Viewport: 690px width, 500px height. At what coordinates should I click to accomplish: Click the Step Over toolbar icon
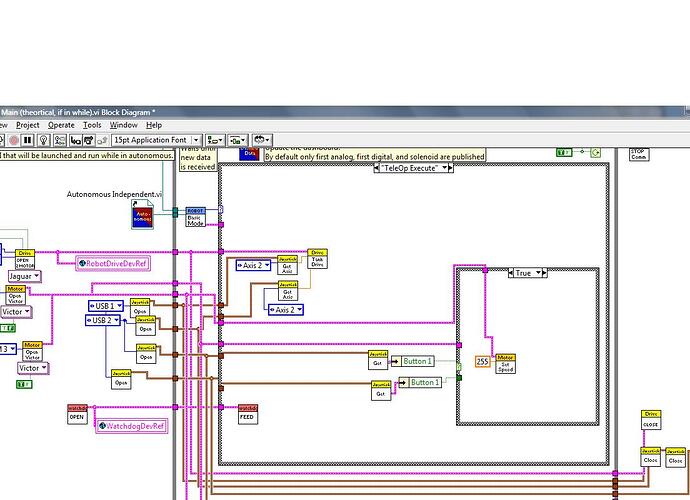pyautogui.click(x=89, y=140)
